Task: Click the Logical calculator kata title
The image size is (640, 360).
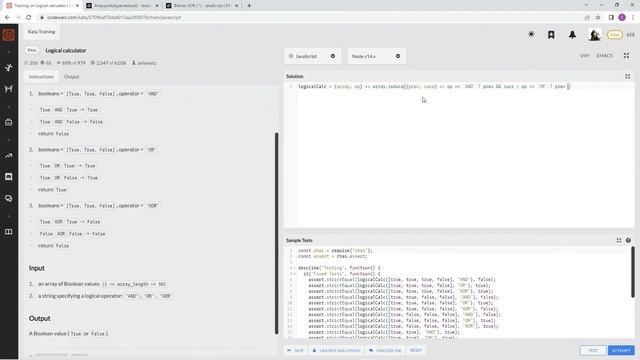Action: coord(66,50)
